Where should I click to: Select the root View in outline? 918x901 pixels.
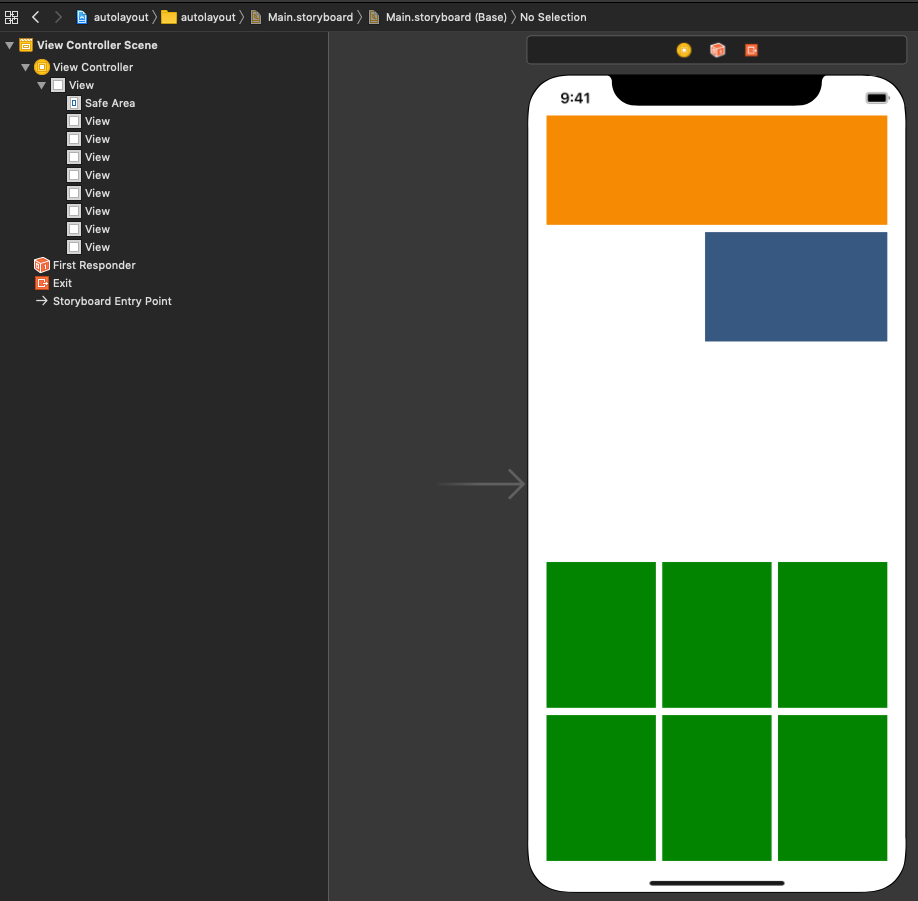81,85
